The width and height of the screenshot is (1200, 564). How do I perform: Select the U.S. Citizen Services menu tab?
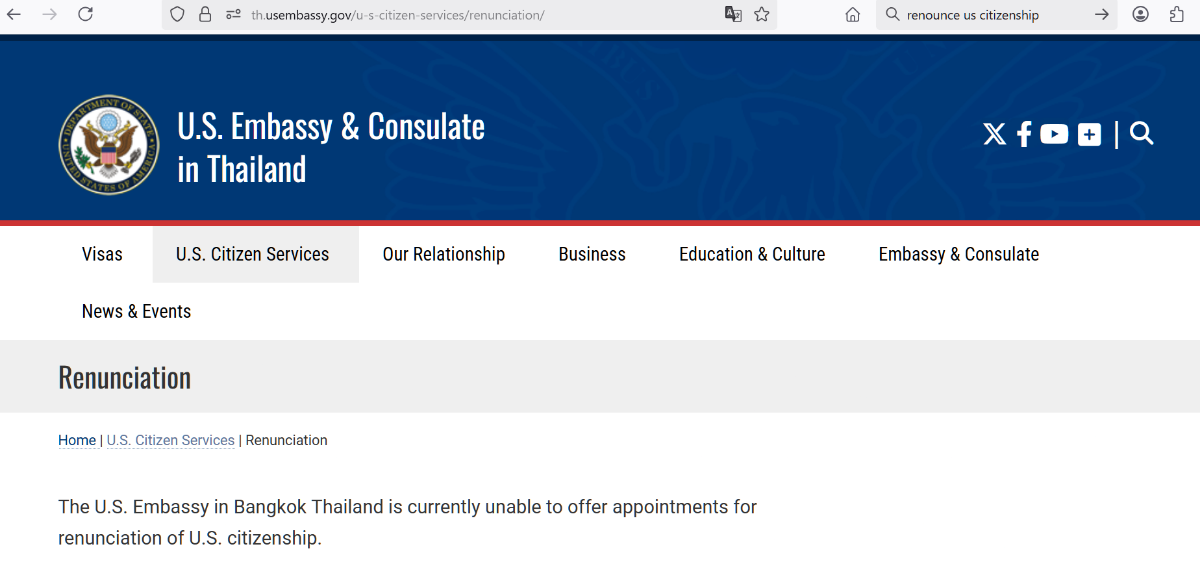point(253,254)
